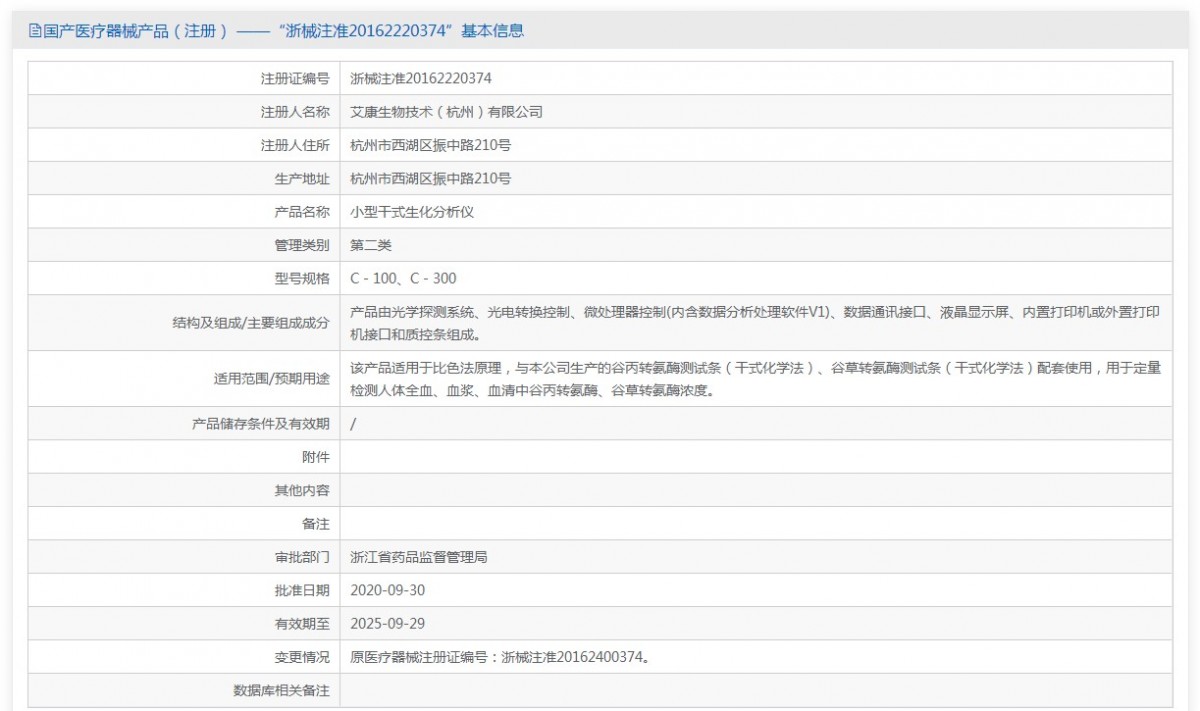Select the 生产地址 address value
1200x711 pixels.
[x=431, y=179]
